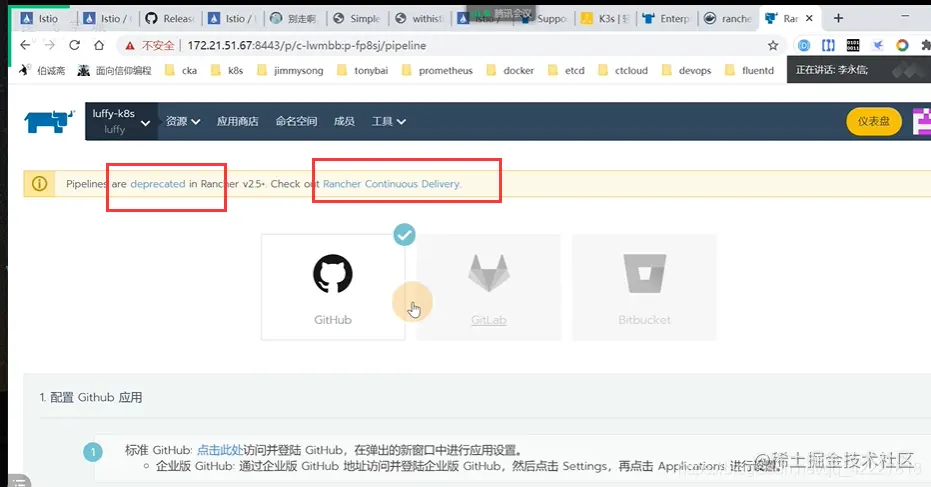Switch to the Releases GitHub tab

tap(170, 18)
